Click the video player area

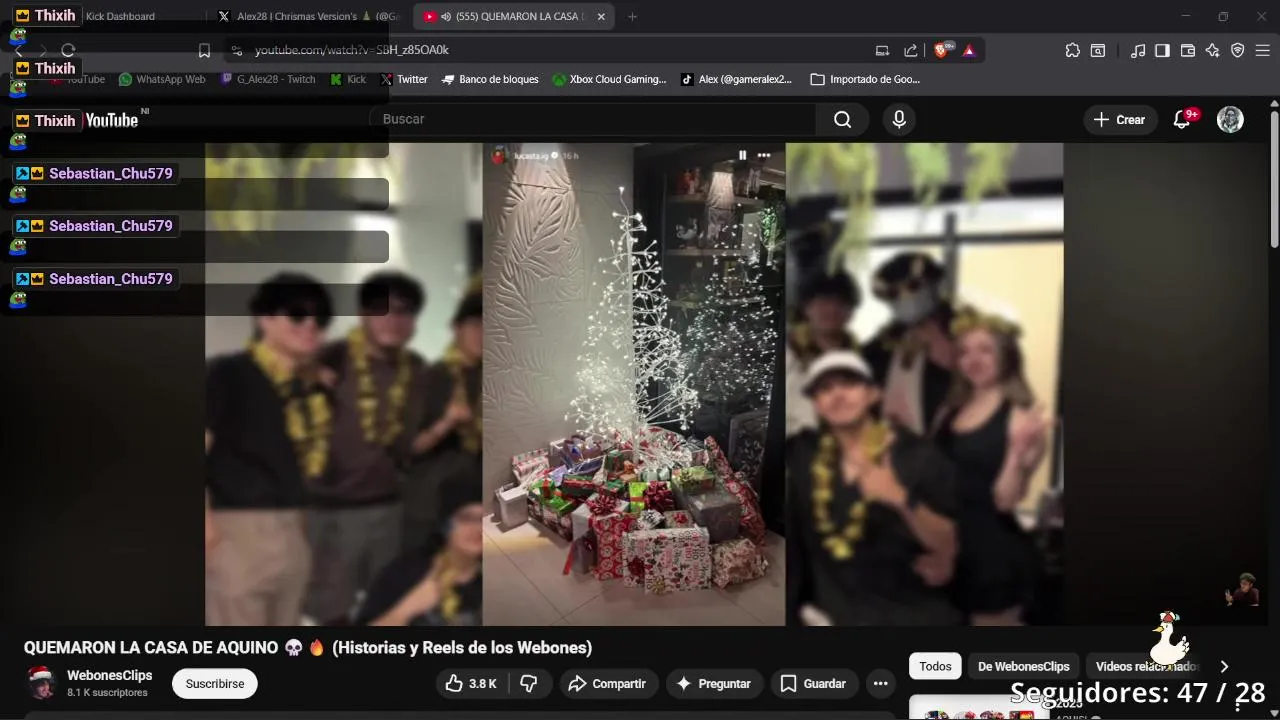click(x=634, y=384)
